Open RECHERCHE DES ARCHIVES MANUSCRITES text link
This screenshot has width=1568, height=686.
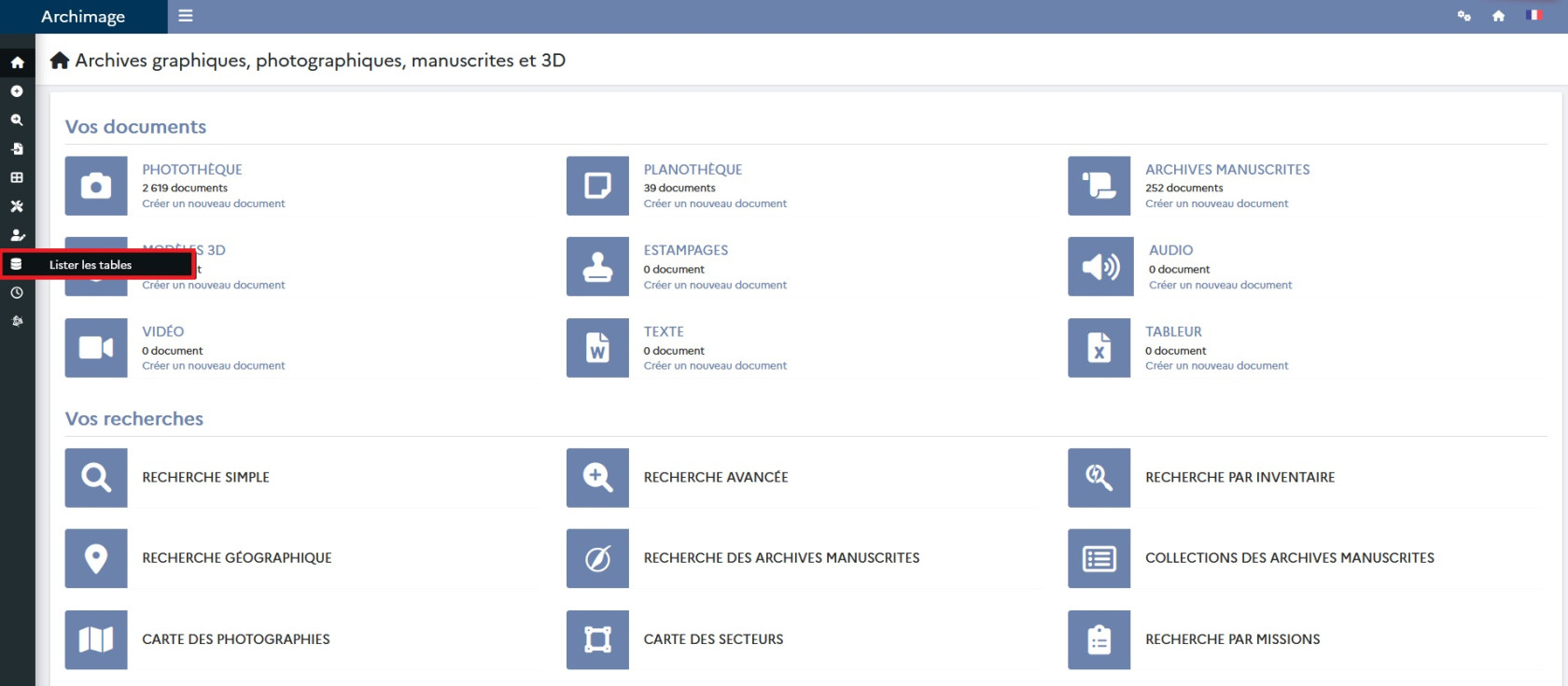(x=781, y=558)
